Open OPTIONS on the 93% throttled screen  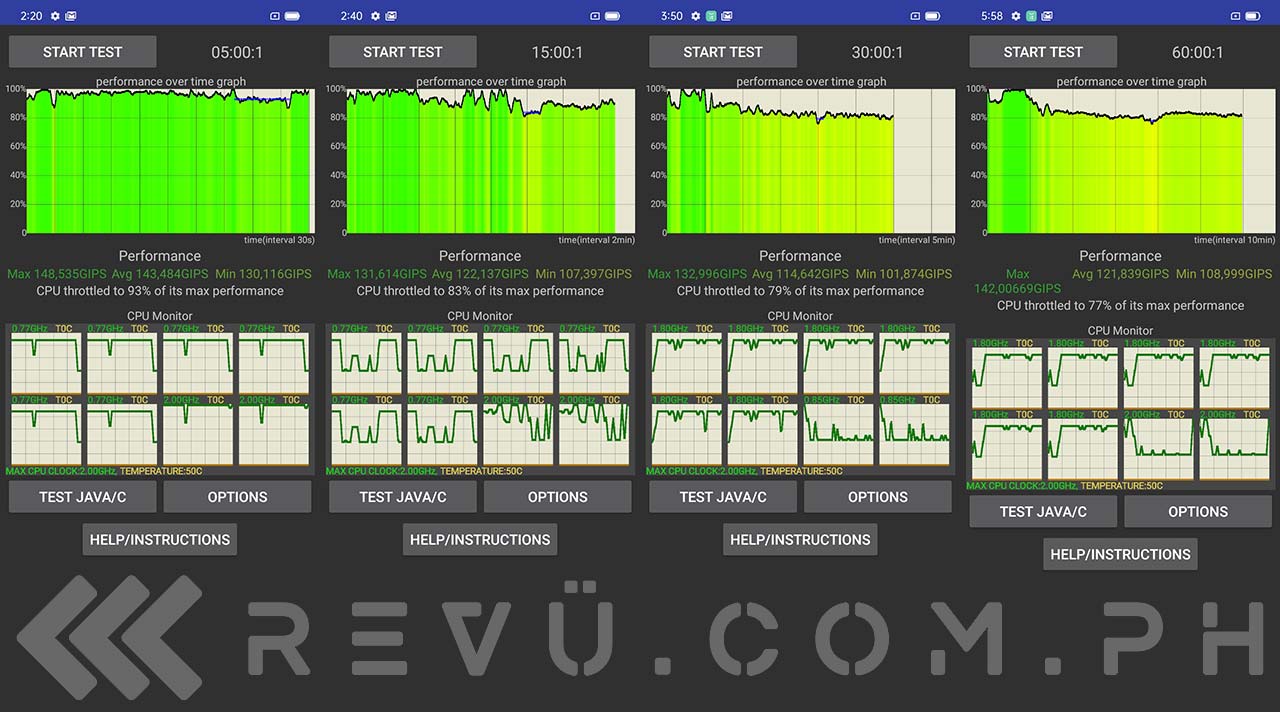pyautogui.click(x=237, y=497)
